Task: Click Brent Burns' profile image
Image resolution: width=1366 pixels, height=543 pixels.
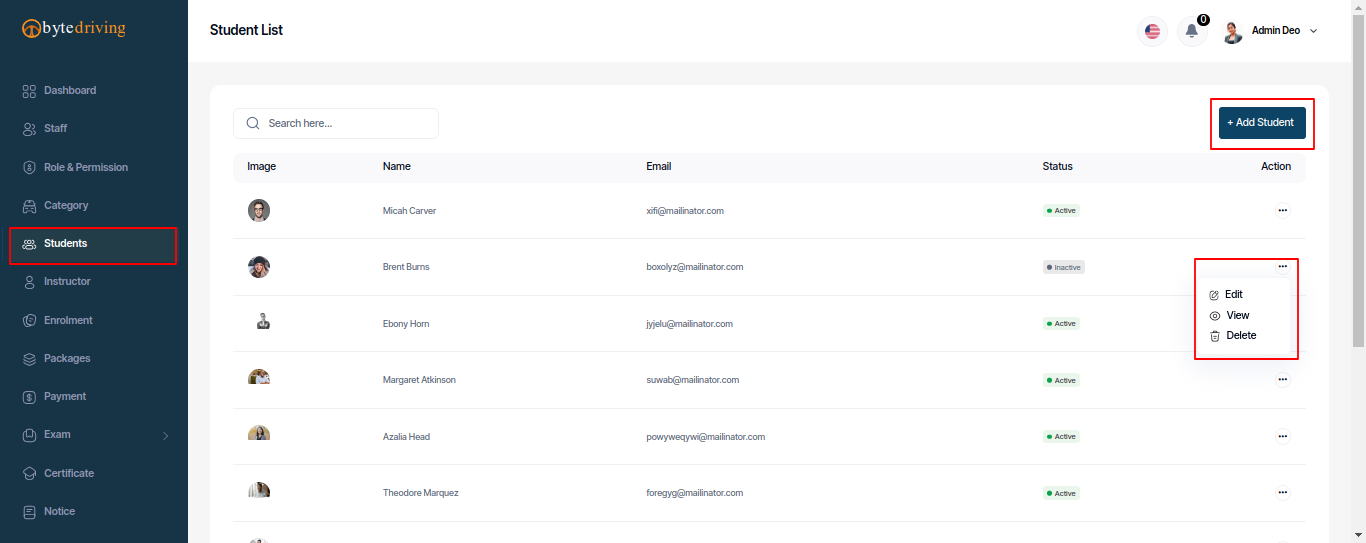Action: coord(259,267)
